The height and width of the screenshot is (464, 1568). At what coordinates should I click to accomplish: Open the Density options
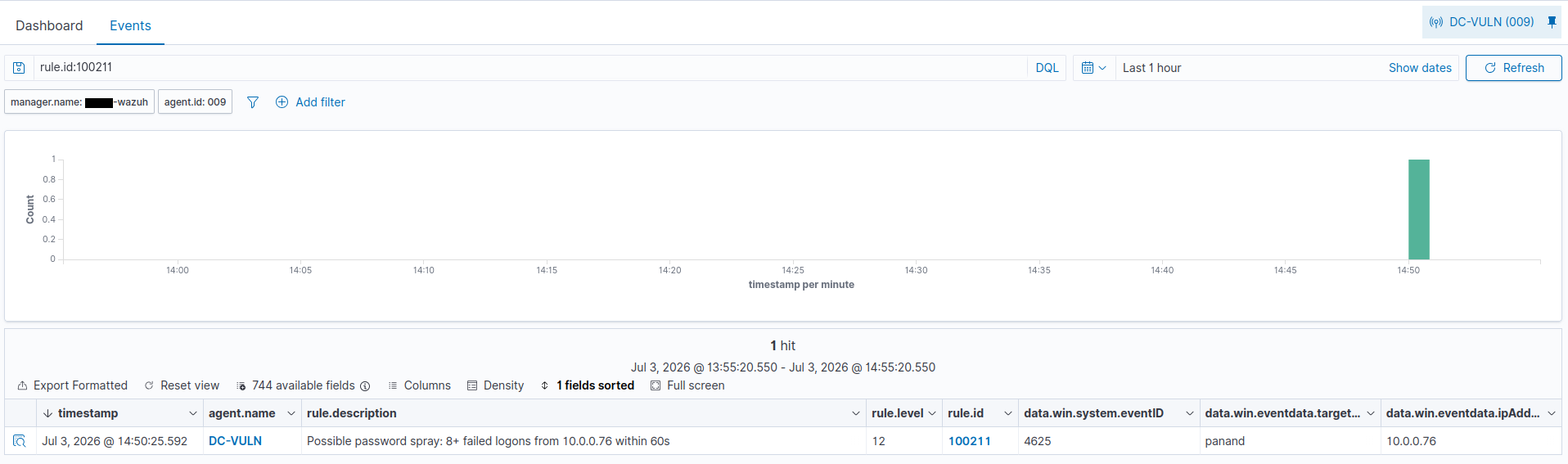coord(495,385)
